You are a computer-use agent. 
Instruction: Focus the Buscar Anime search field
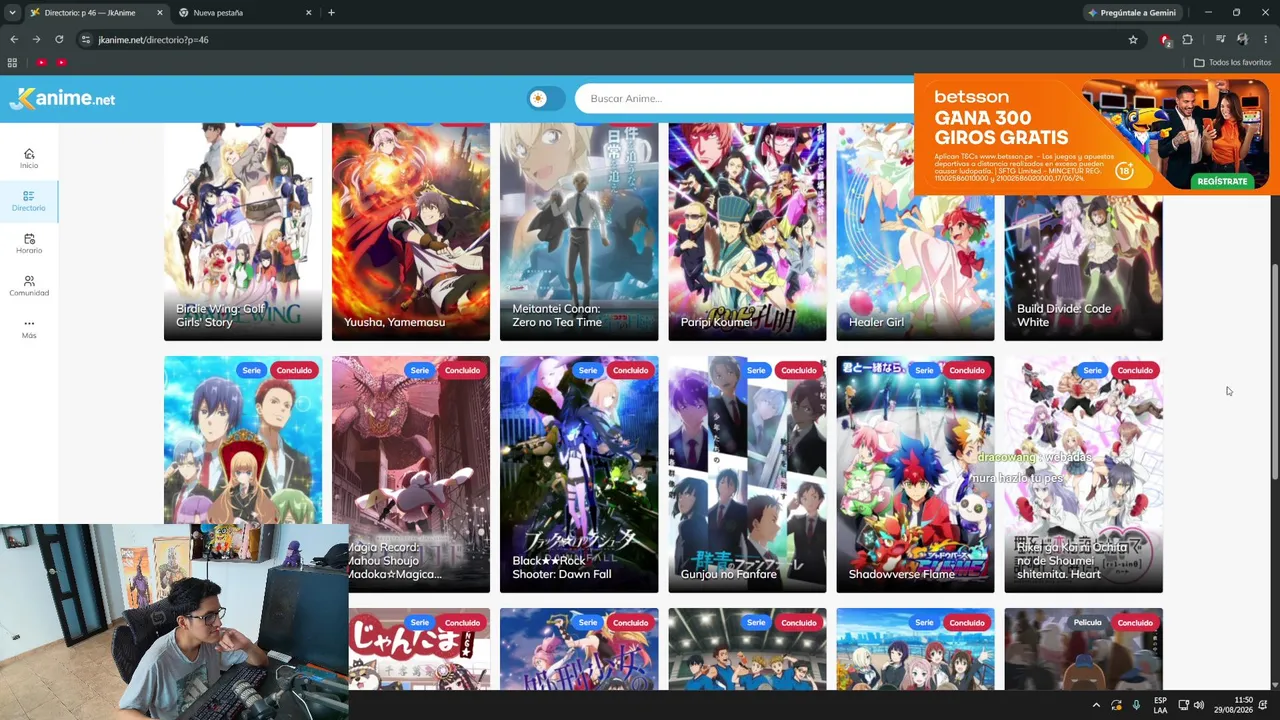coord(744,98)
